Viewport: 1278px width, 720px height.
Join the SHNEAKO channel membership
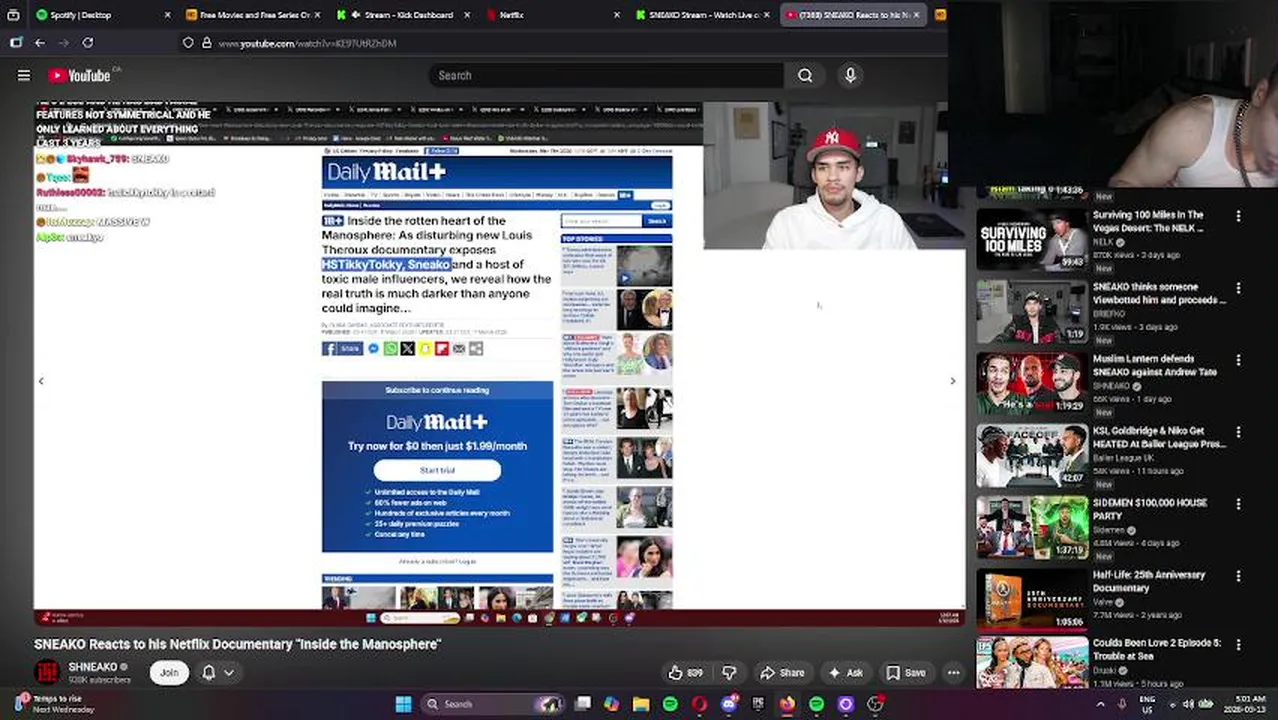(x=169, y=672)
